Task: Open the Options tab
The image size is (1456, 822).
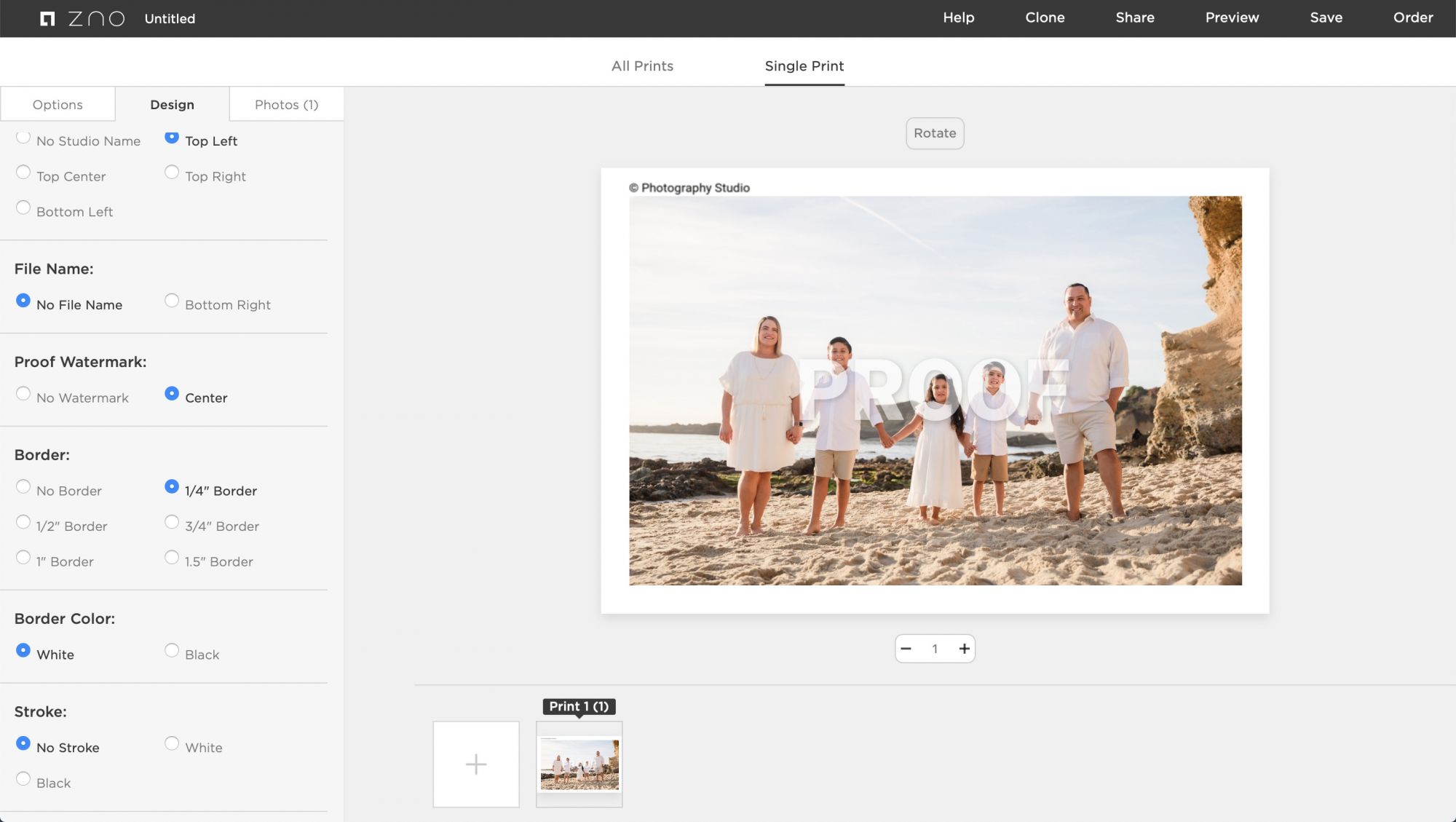Action: point(58,104)
